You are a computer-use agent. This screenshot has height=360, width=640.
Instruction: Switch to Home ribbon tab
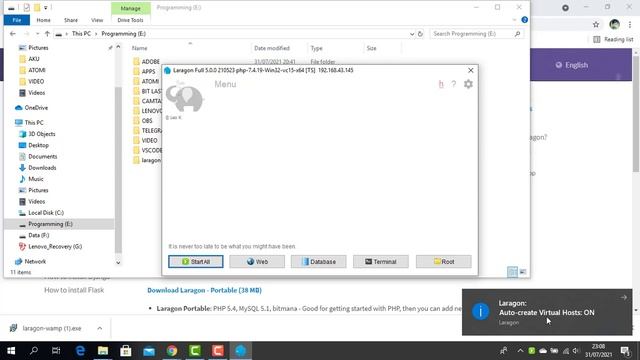(x=43, y=20)
